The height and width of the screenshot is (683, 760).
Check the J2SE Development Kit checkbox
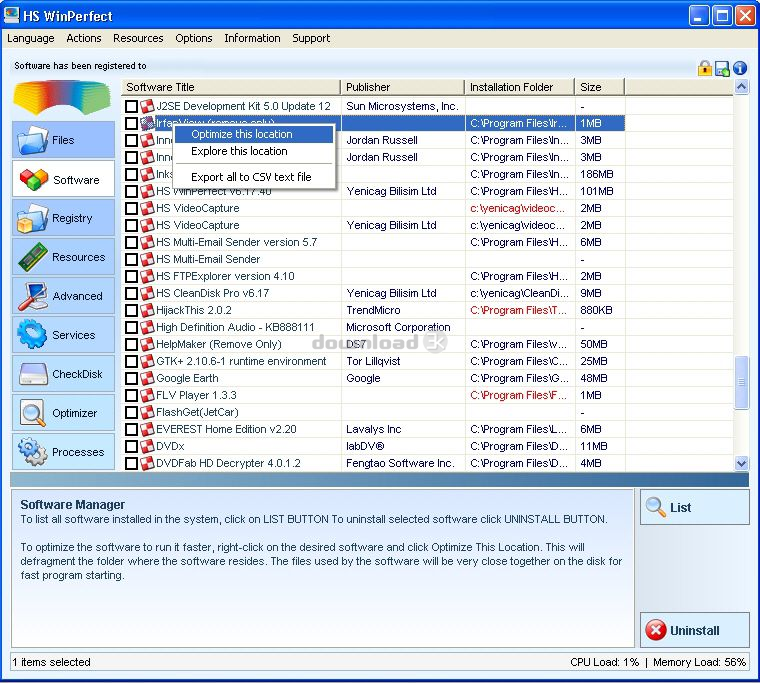coord(131,106)
